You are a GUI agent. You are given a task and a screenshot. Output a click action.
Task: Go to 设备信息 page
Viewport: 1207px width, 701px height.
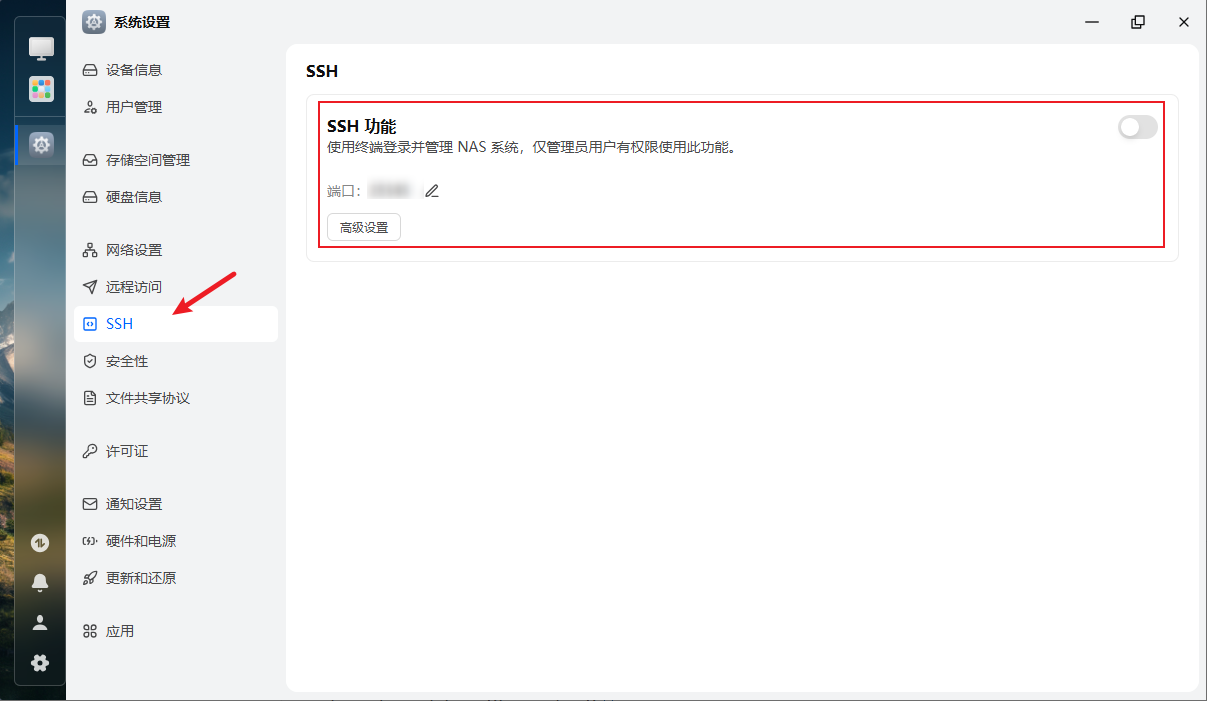(x=134, y=70)
